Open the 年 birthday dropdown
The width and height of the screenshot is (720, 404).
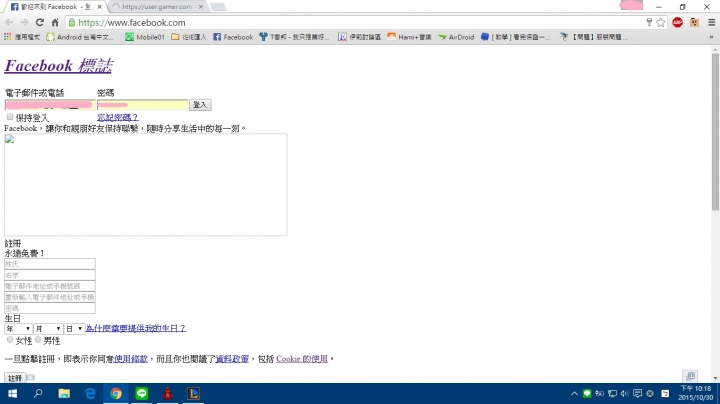(18, 329)
